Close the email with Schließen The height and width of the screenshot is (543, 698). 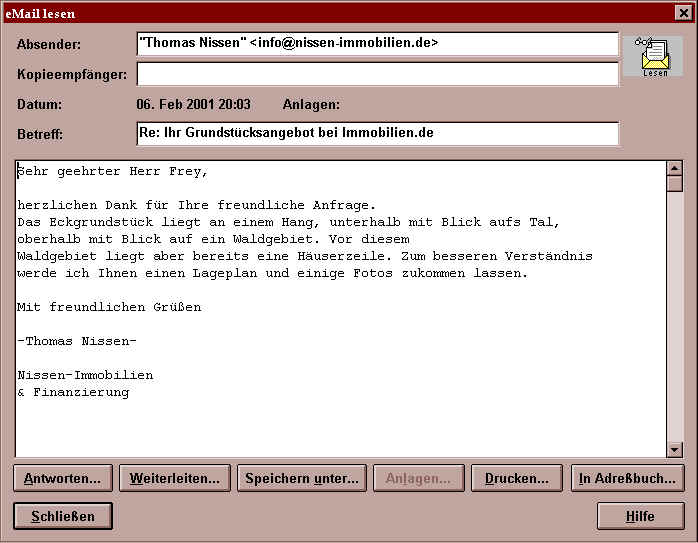63,516
